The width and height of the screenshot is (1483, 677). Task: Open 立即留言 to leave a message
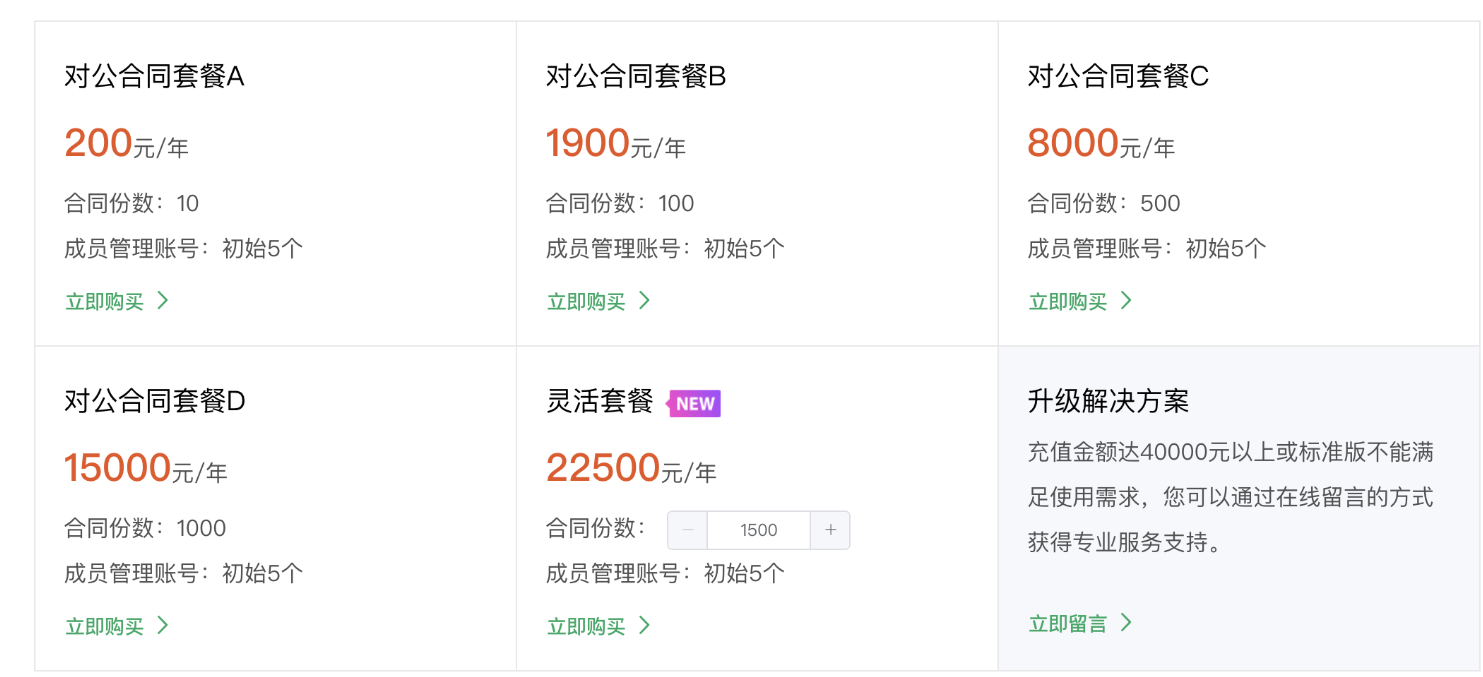[1068, 624]
